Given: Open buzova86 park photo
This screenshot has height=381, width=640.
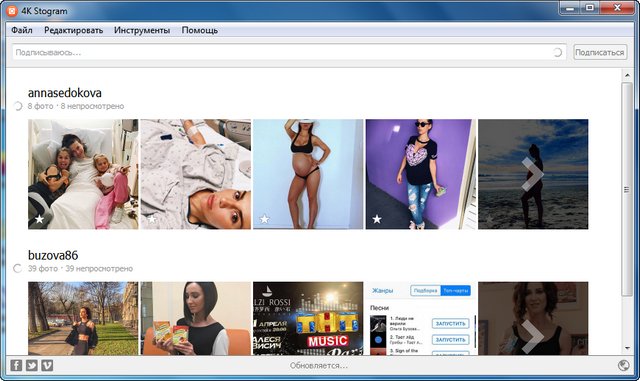Looking at the screenshot, I should click(83, 318).
